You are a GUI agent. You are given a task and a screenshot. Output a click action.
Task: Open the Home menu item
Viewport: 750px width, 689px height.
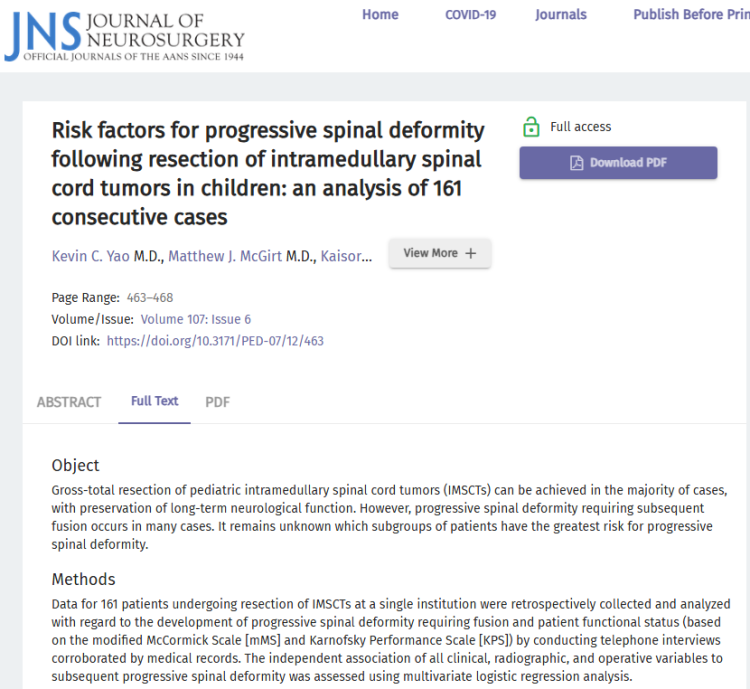pos(380,15)
